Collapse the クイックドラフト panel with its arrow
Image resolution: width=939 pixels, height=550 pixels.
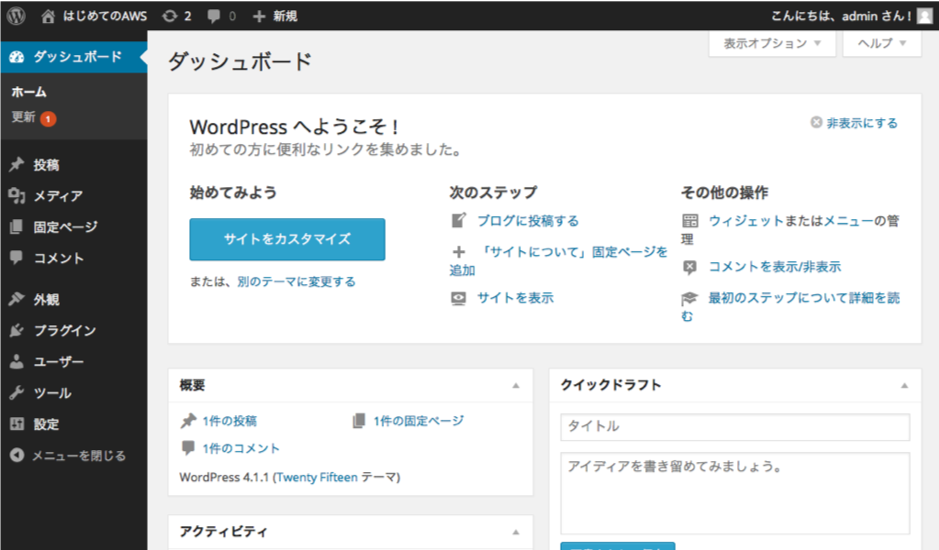tap(904, 385)
